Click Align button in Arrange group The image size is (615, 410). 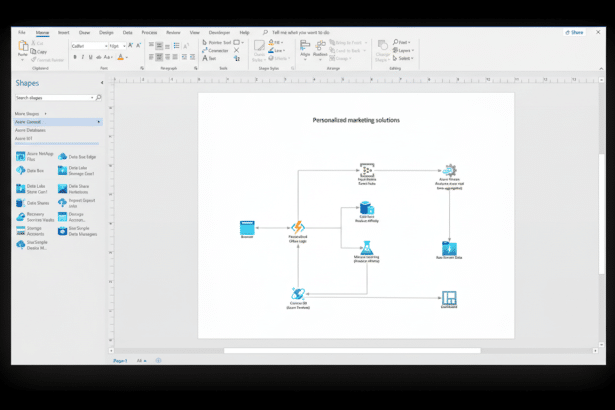coord(305,49)
